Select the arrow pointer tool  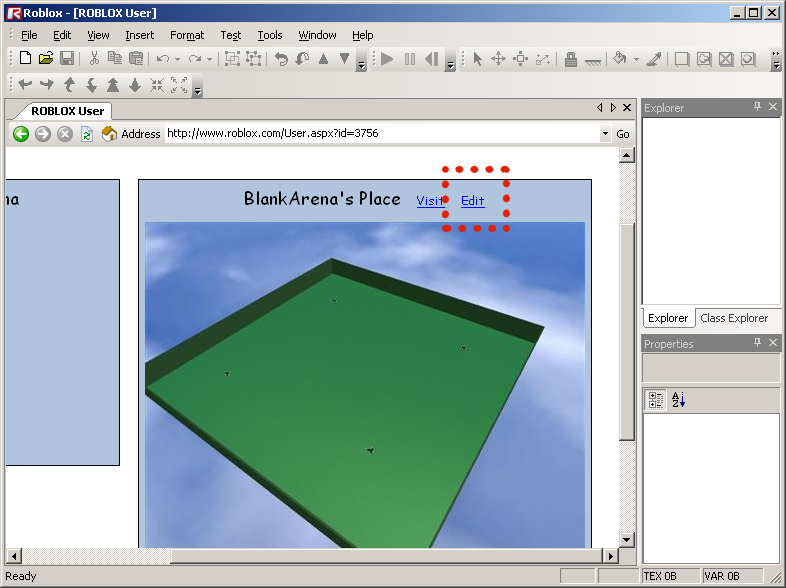pyautogui.click(x=477, y=59)
